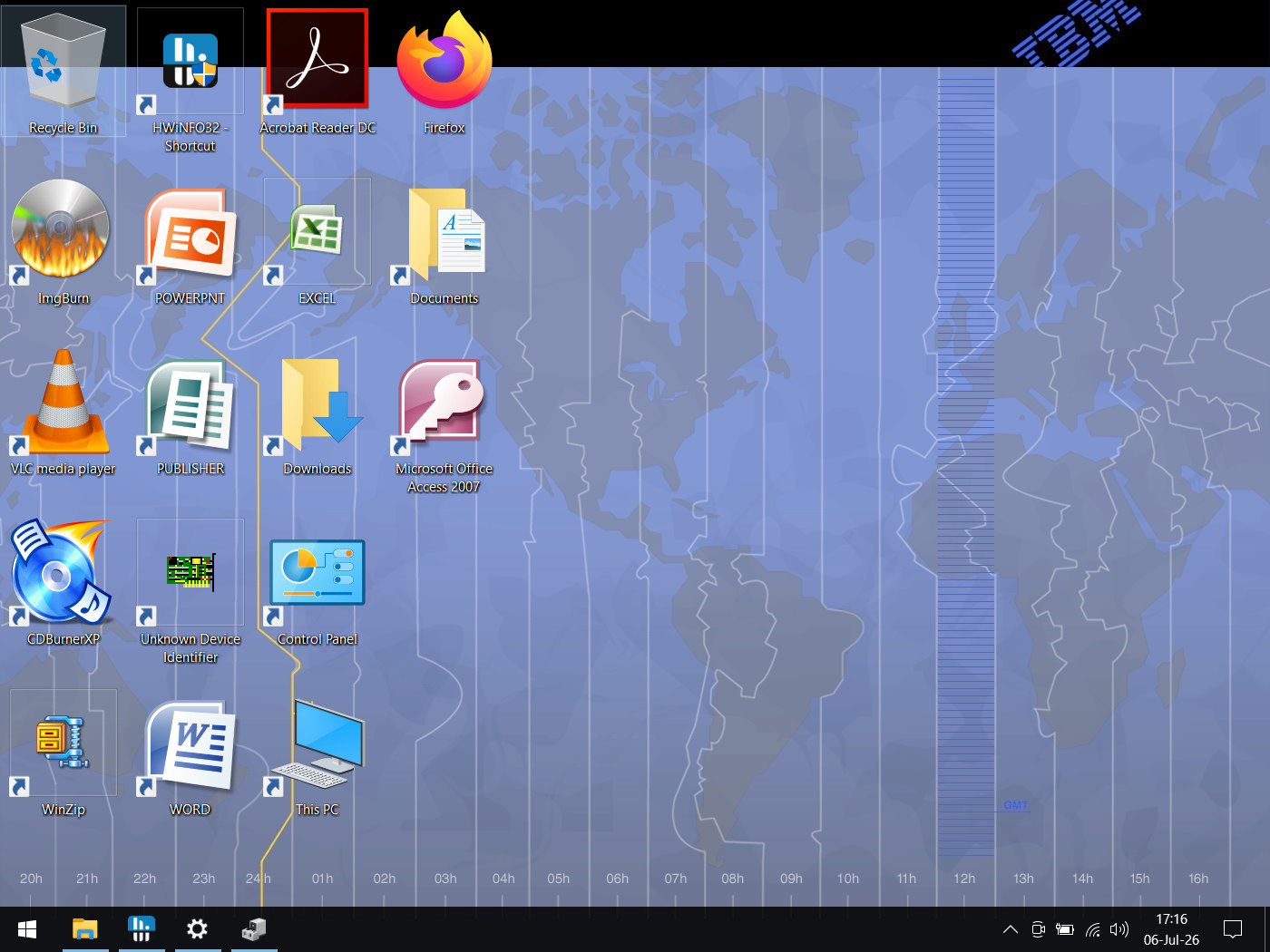Click the device installer taskbar icon
This screenshot has width=1270, height=952.
point(254,929)
